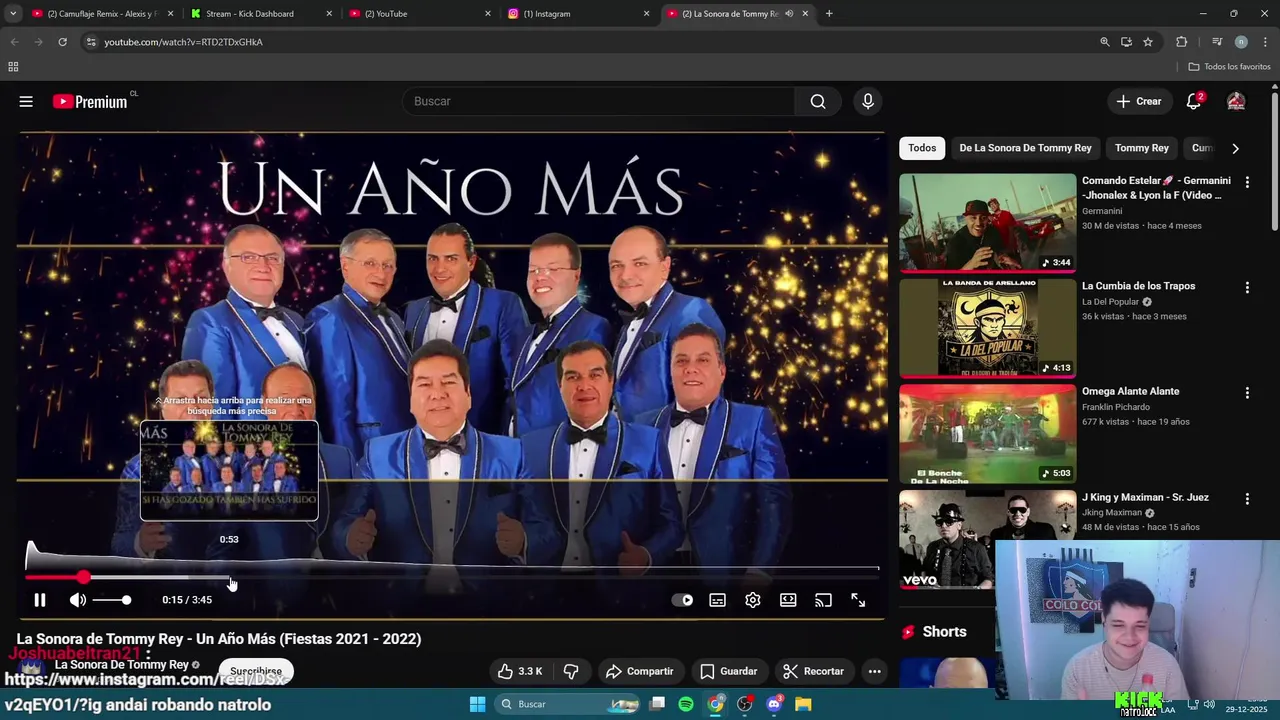Open options menu for La Cumbia de los Trapos
1280x720 pixels.
1247,287
